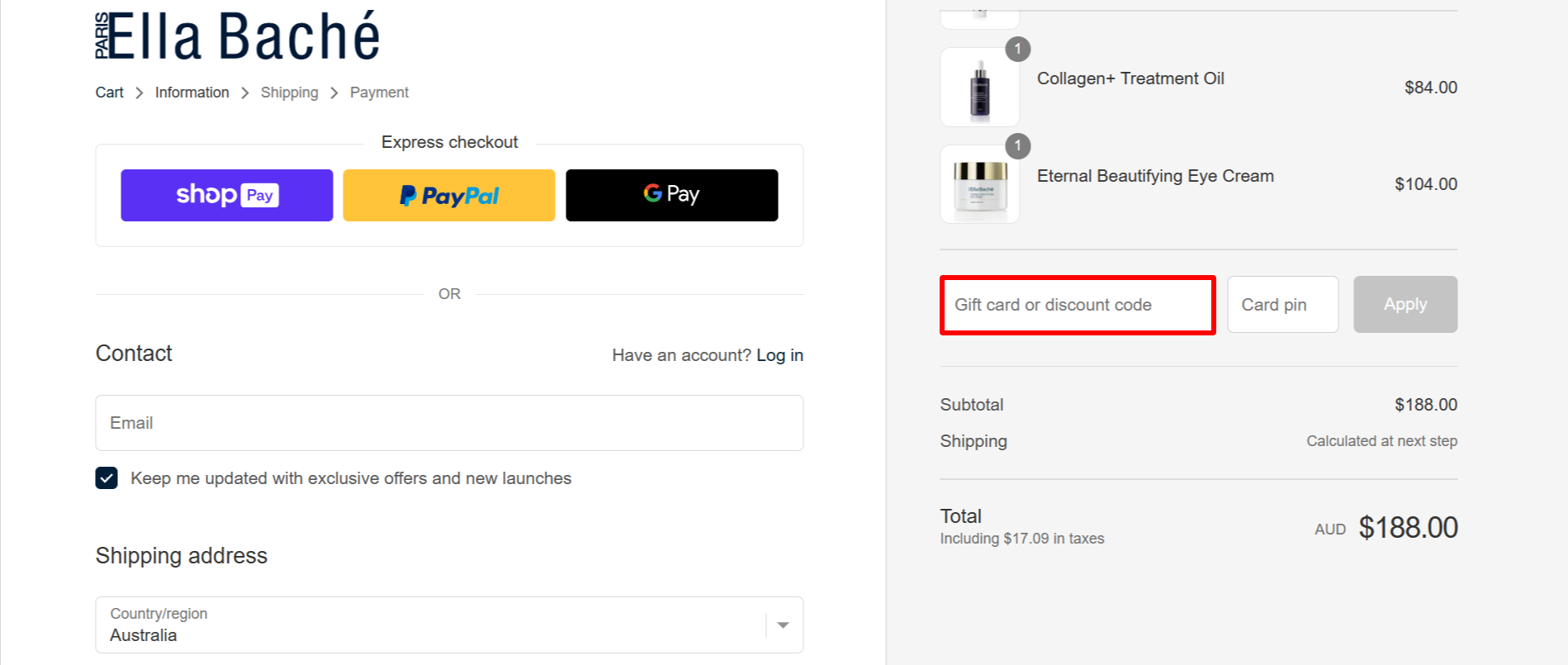This screenshot has height=665, width=1568.
Task: Focus the Card pin input box
Action: pos(1282,304)
